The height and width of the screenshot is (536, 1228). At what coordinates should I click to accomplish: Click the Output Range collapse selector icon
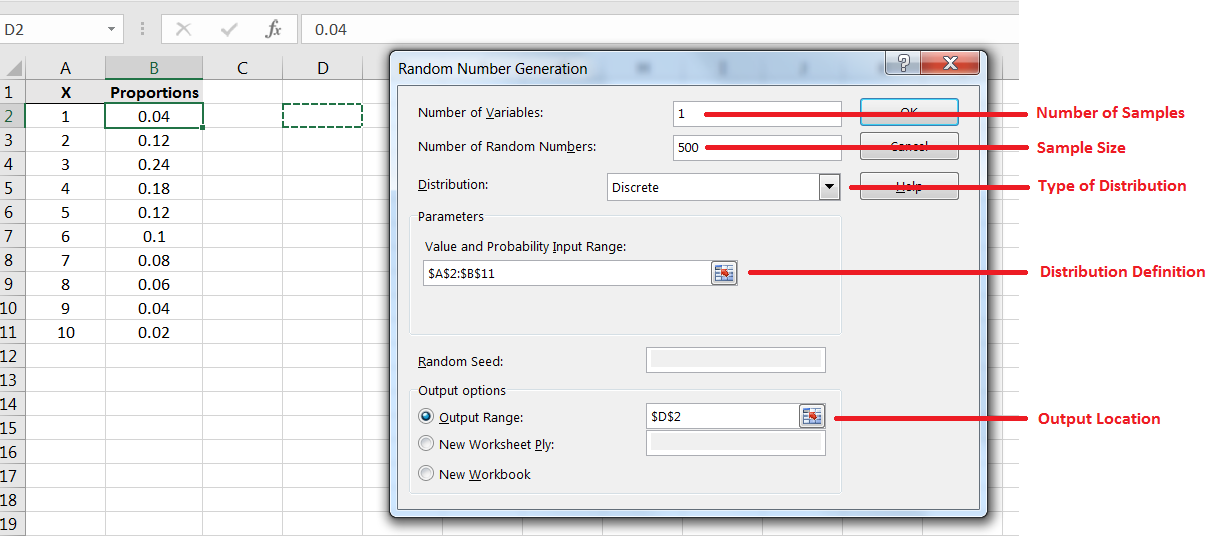click(x=811, y=416)
